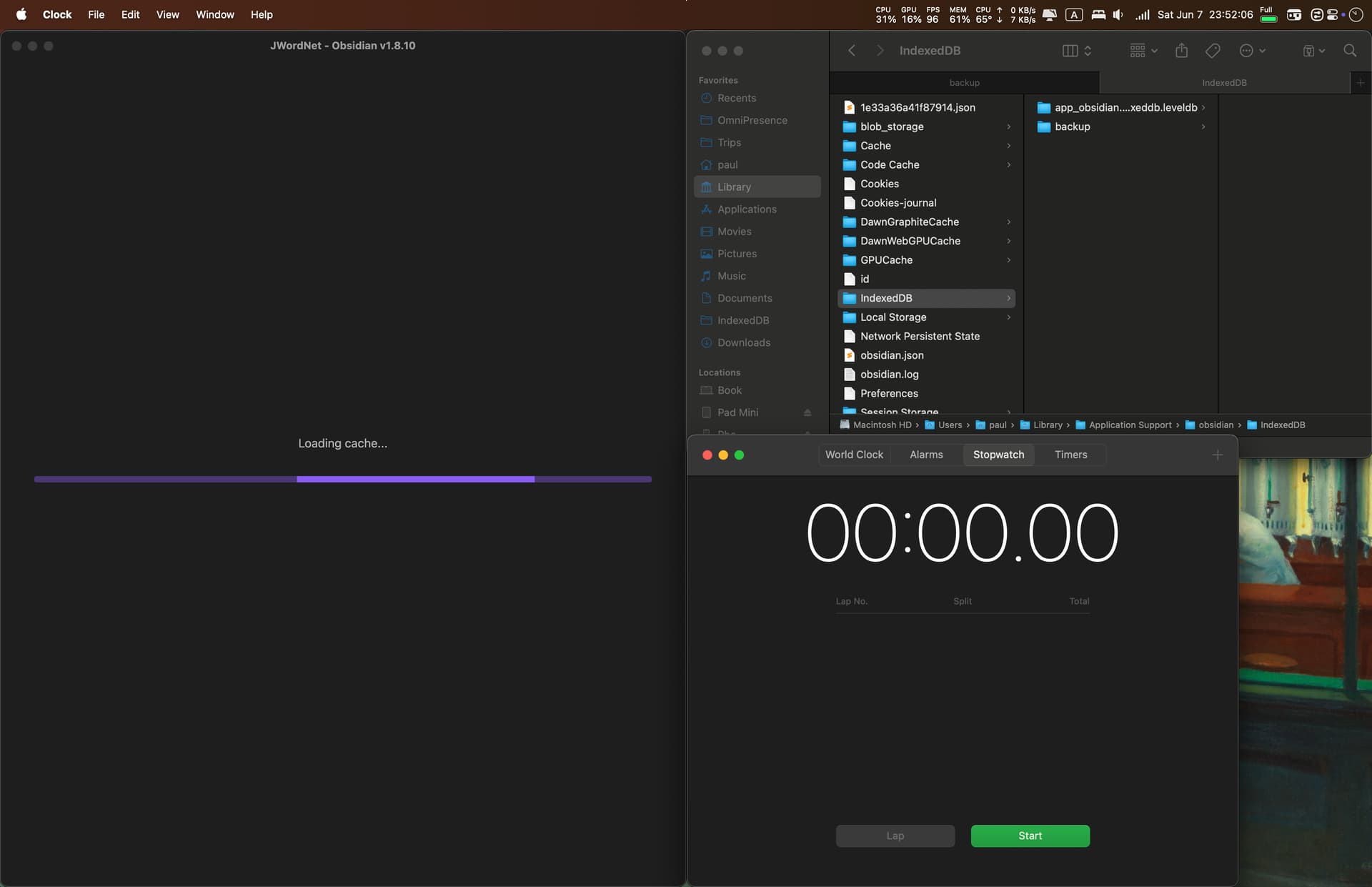Click the volume icon in menu bar
This screenshot has width=1372, height=887.
point(1118,14)
